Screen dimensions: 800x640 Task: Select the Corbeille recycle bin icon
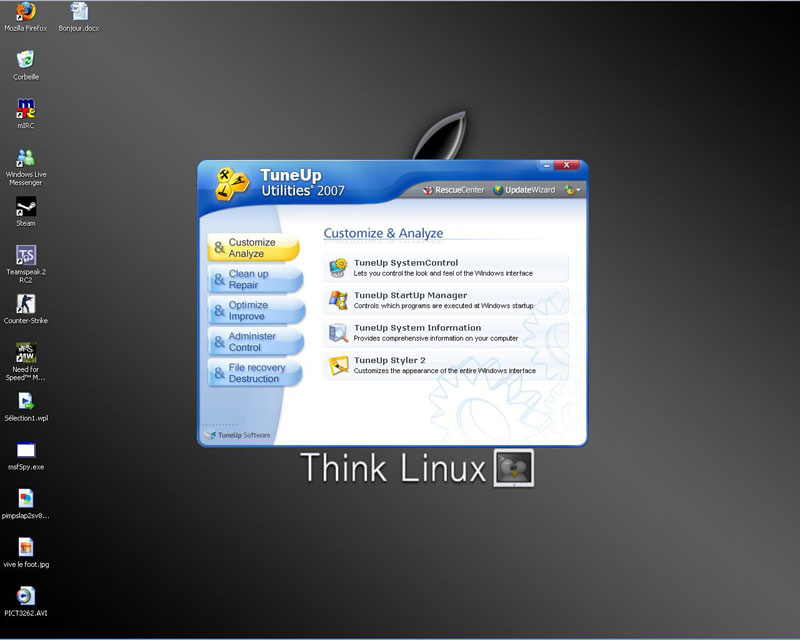pyautogui.click(x=26, y=65)
